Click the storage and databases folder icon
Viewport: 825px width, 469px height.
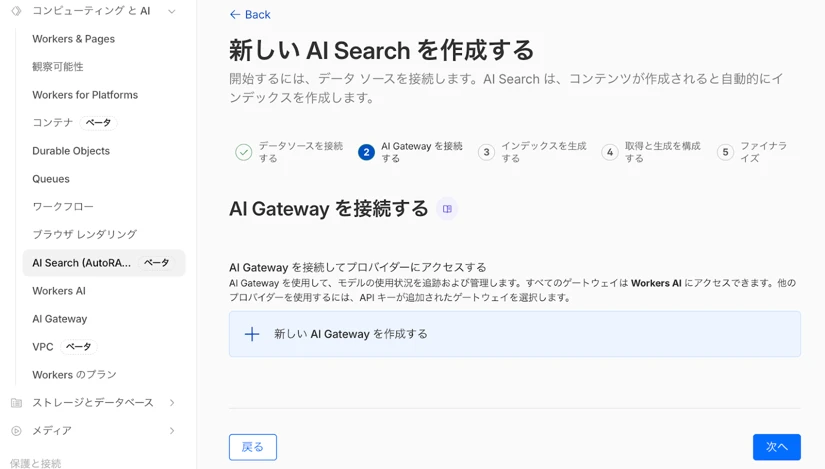tap(16, 403)
